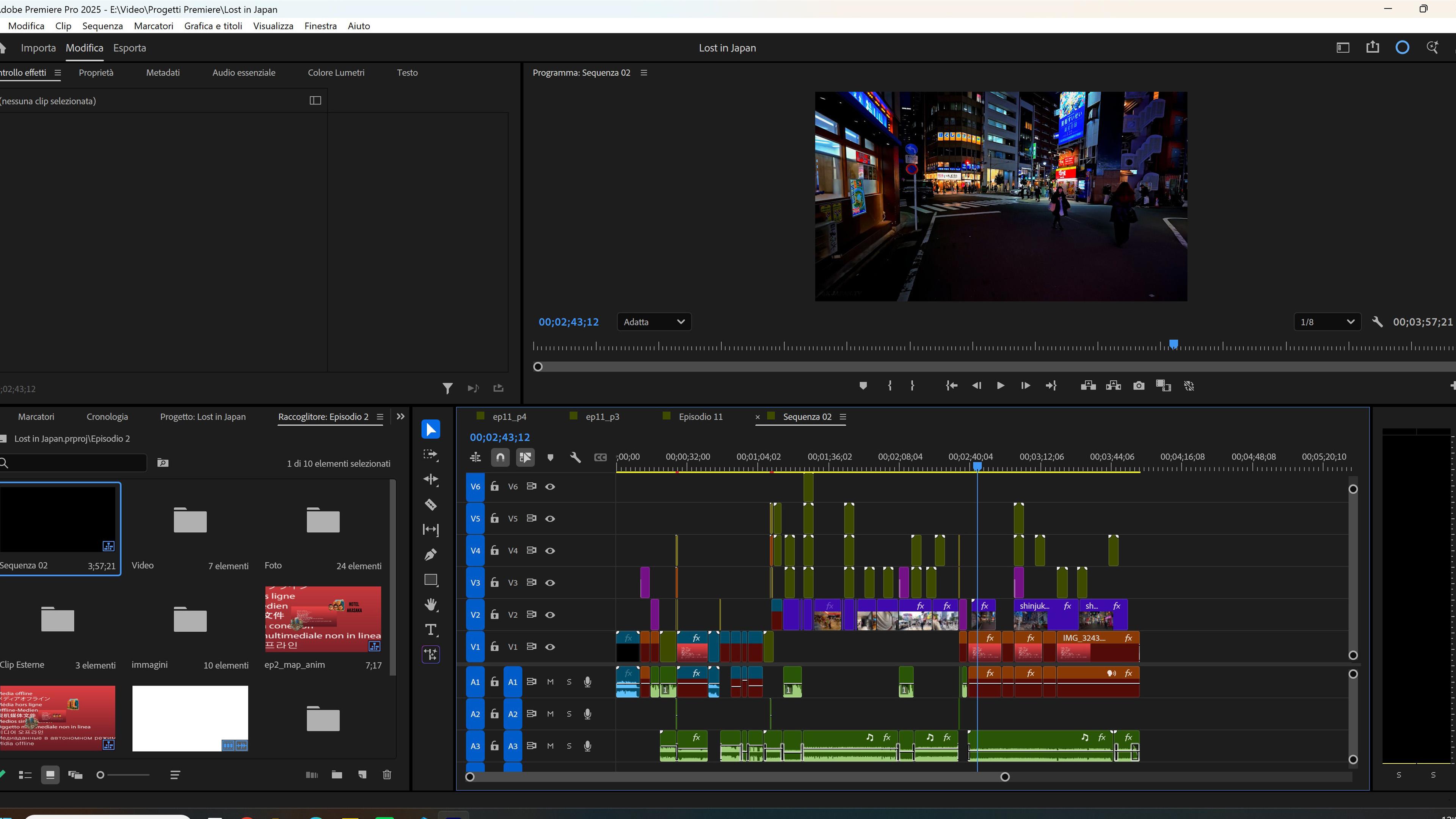Open timeline display settings wrench
The width and height of the screenshot is (1456, 819).
click(x=576, y=457)
